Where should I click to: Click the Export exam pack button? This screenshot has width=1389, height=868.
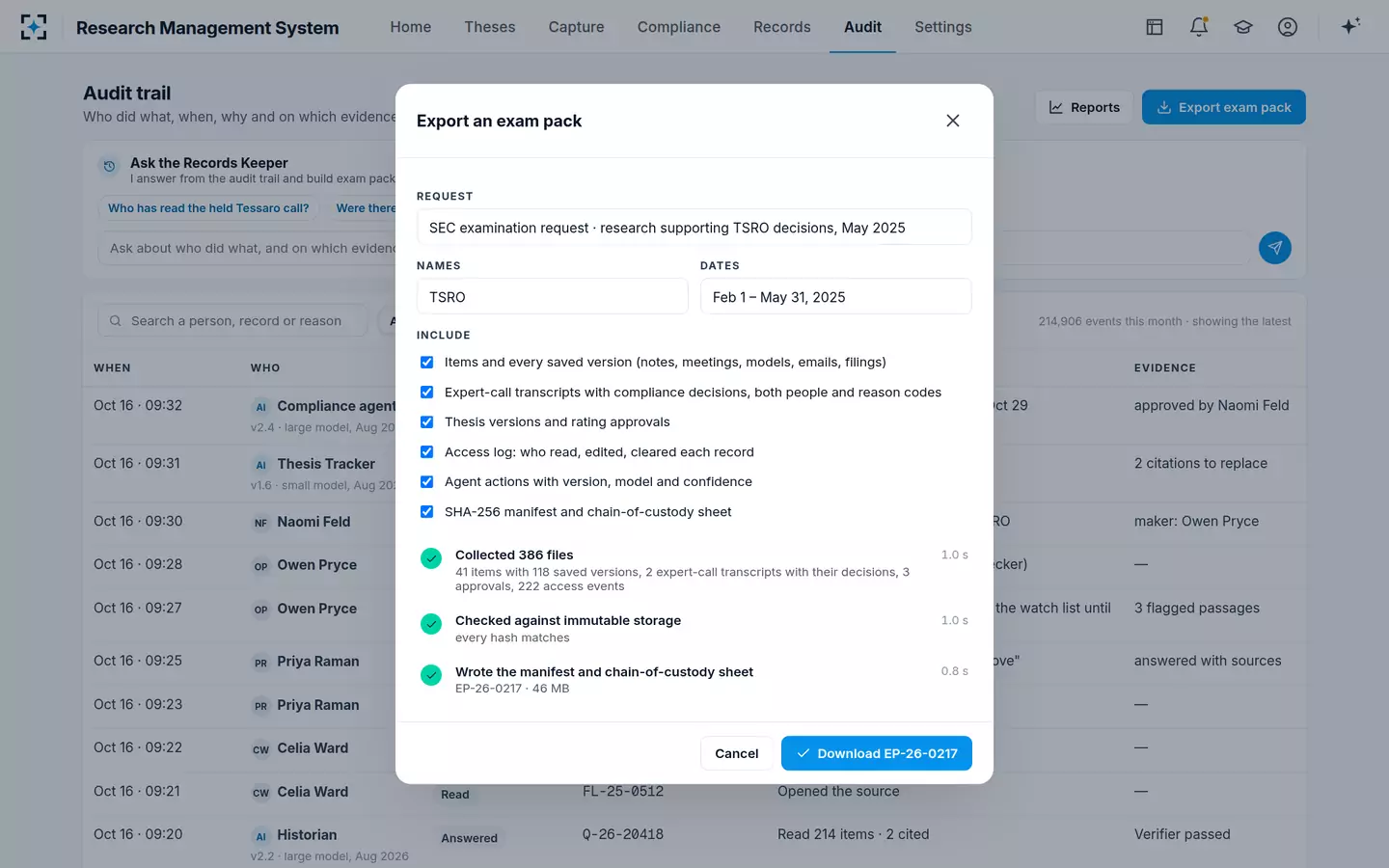[x=1224, y=107]
